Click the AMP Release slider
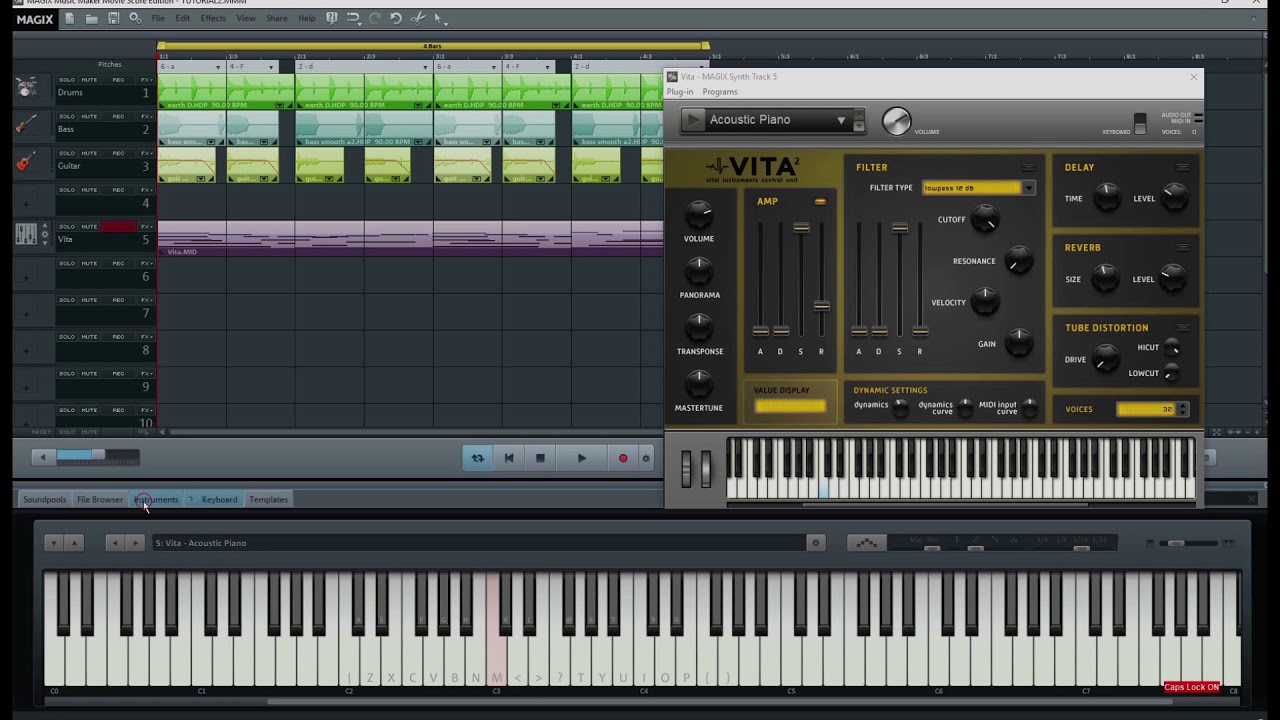 821,305
